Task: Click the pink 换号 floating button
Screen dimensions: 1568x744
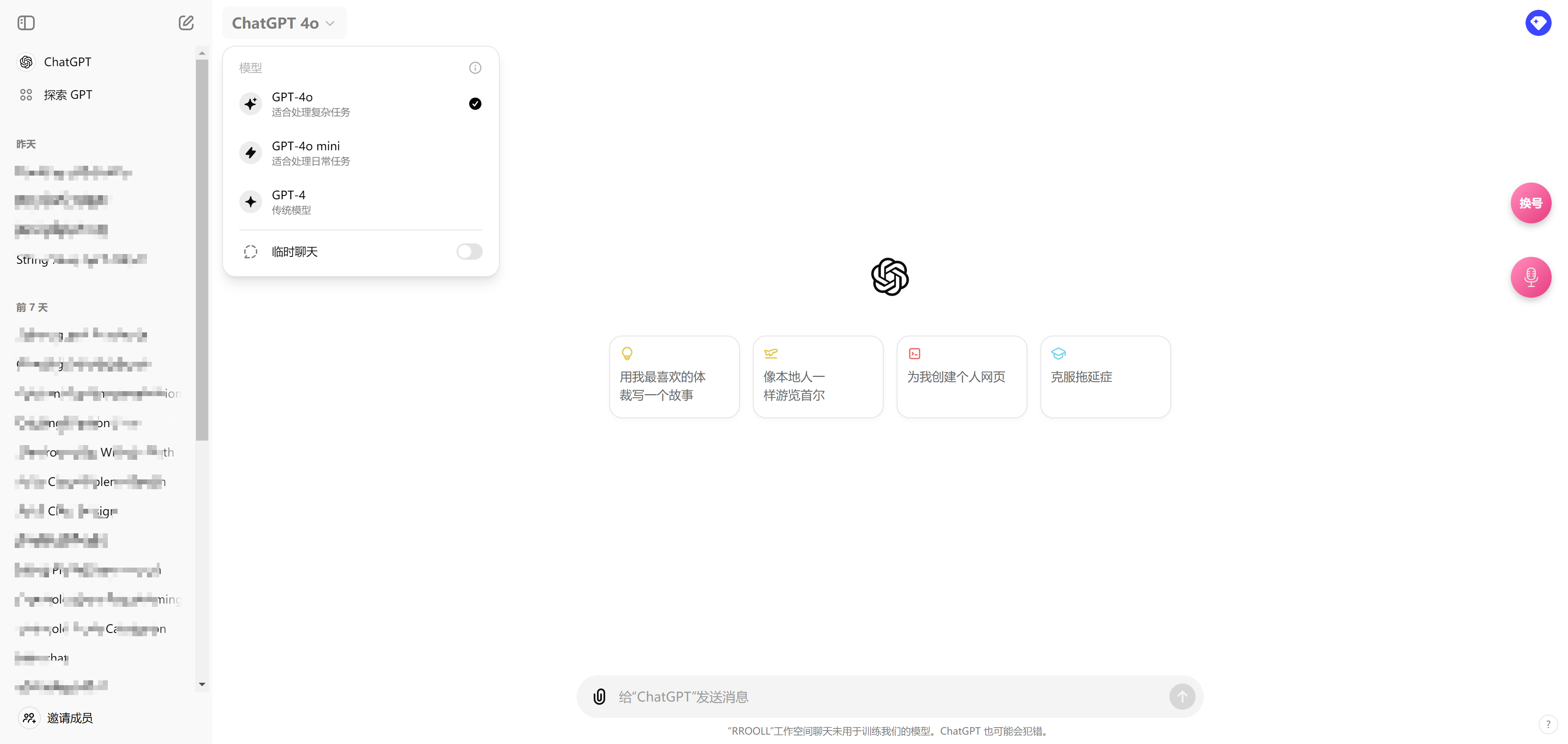Action: point(1531,203)
